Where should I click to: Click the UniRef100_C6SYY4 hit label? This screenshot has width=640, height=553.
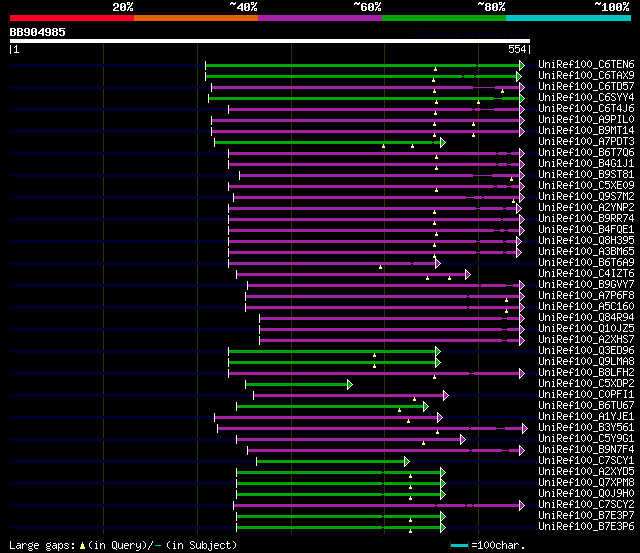click(x=586, y=98)
